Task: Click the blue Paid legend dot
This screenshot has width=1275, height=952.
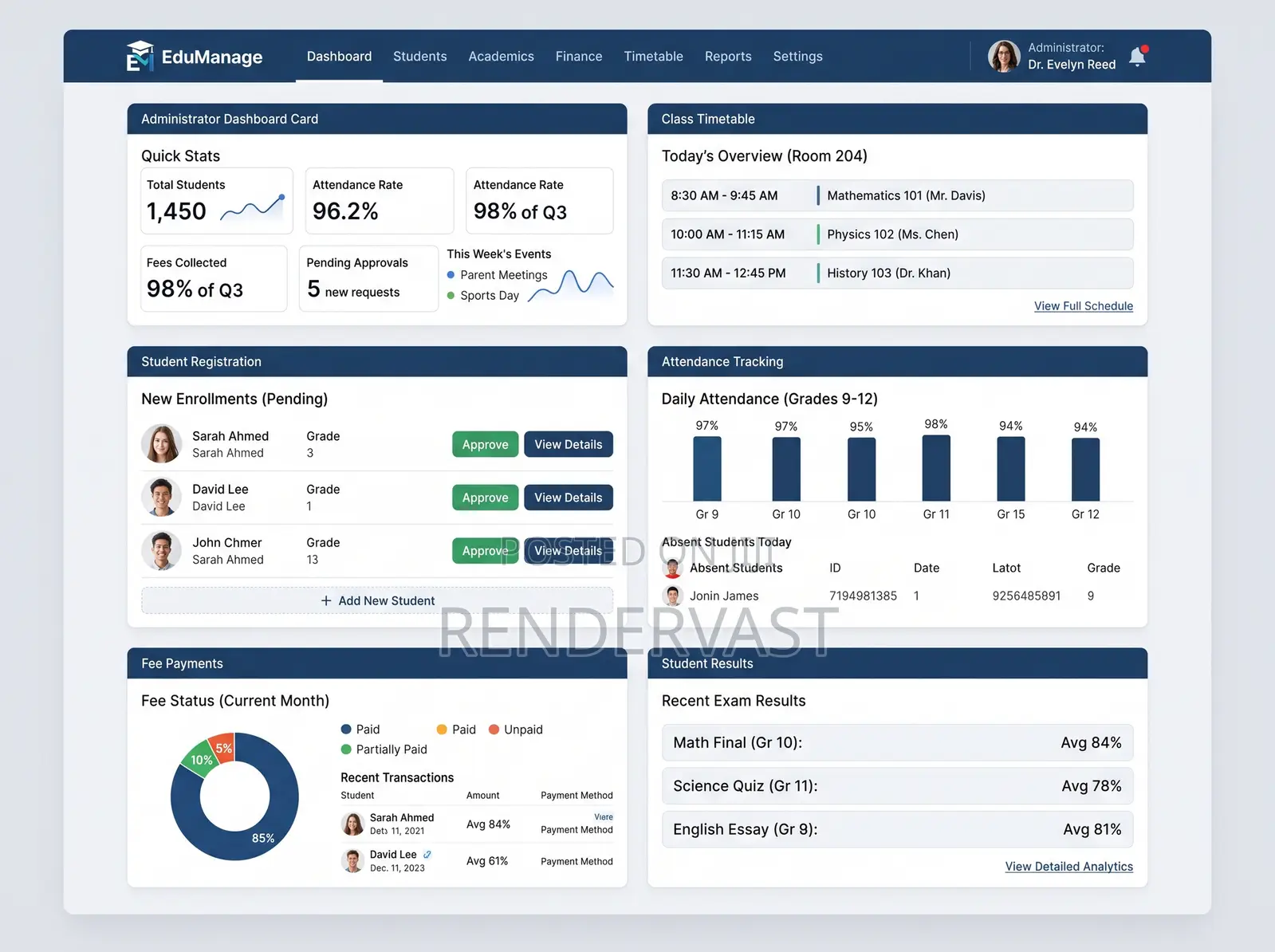Action: click(x=346, y=730)
